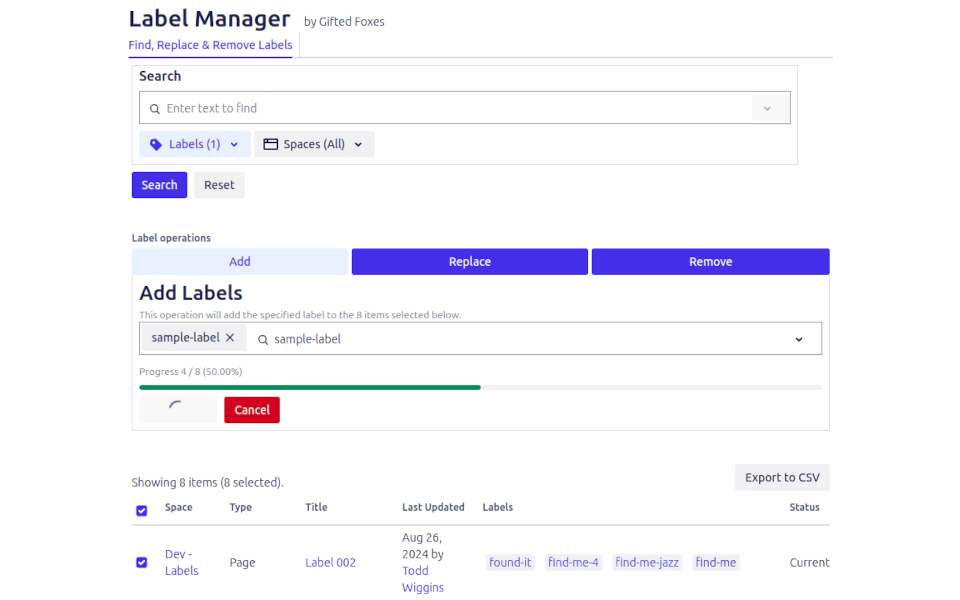Switch to the Remove tab

click(x=710, y=261)
